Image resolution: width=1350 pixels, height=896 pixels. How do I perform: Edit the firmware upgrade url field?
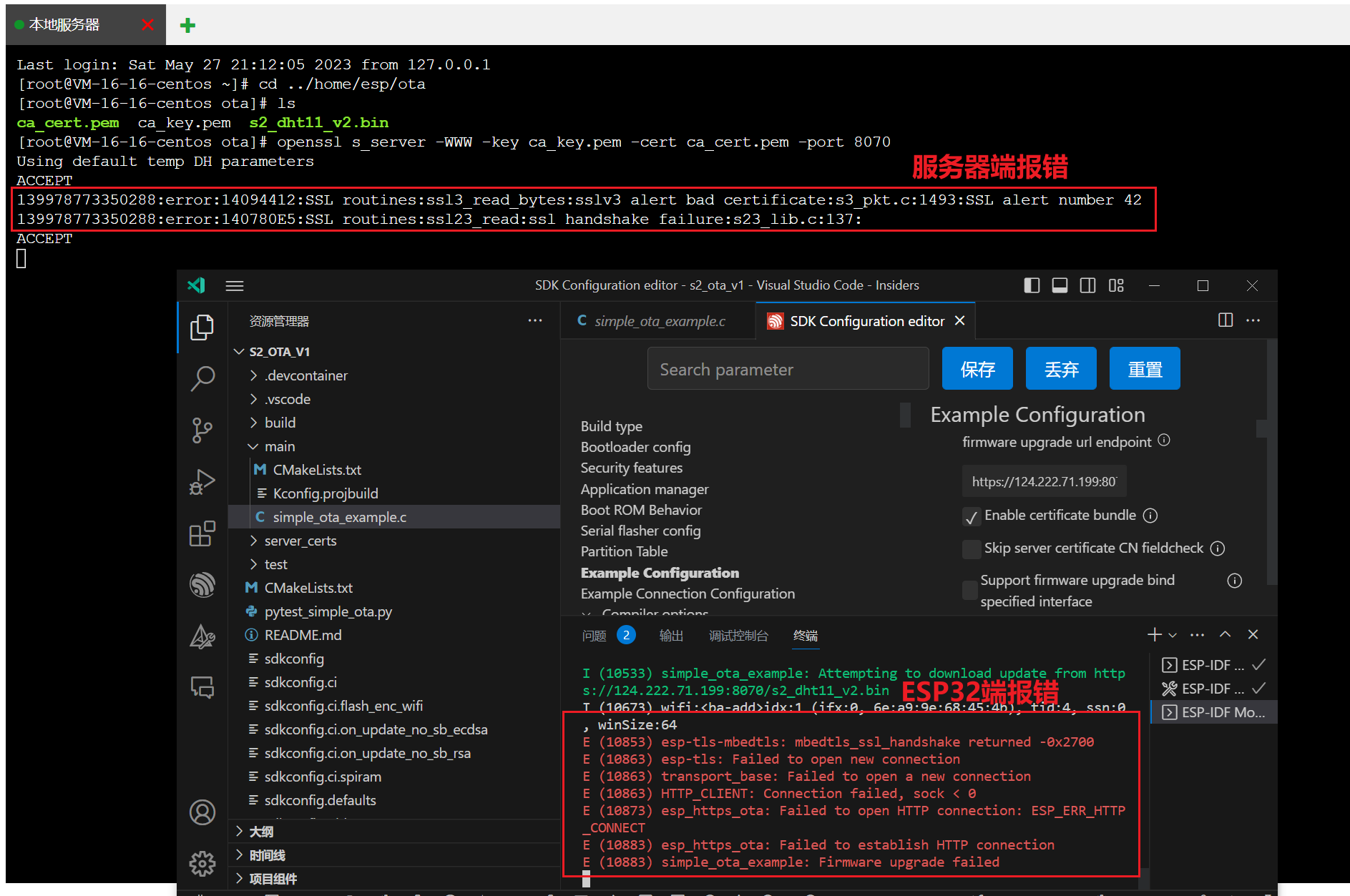(x=1044, y=481)
